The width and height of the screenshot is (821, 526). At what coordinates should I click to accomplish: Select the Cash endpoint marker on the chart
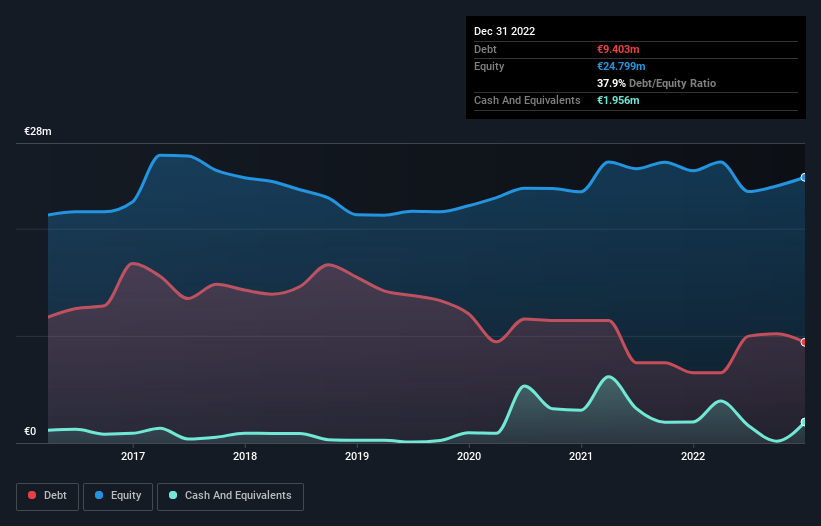point(804,422)
